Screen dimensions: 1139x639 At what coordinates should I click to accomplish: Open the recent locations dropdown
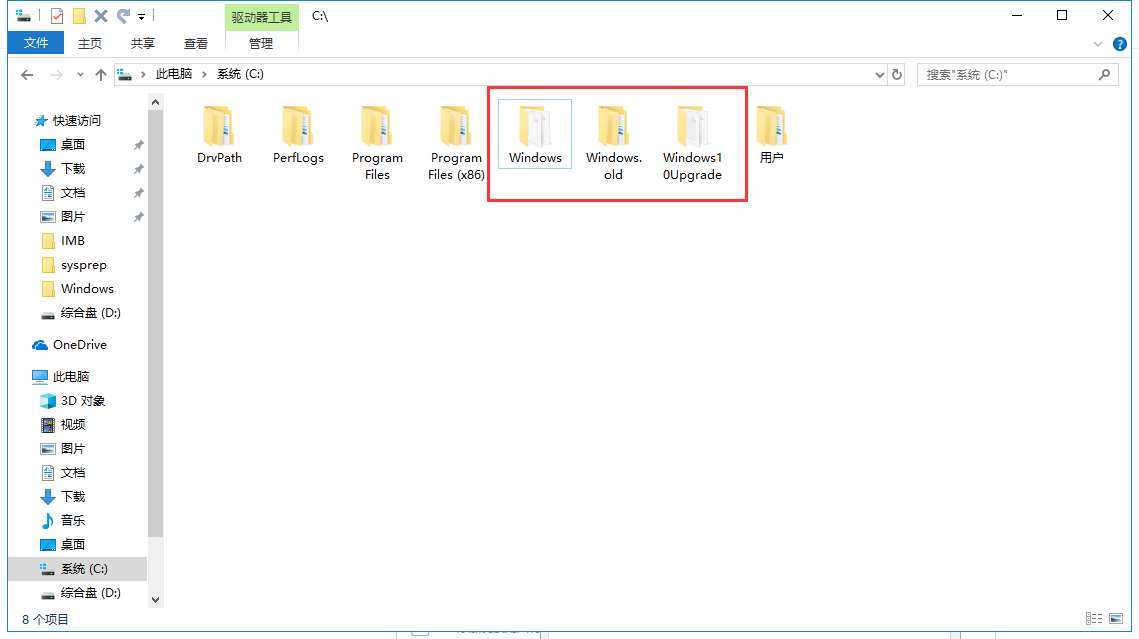pos(80,75)
